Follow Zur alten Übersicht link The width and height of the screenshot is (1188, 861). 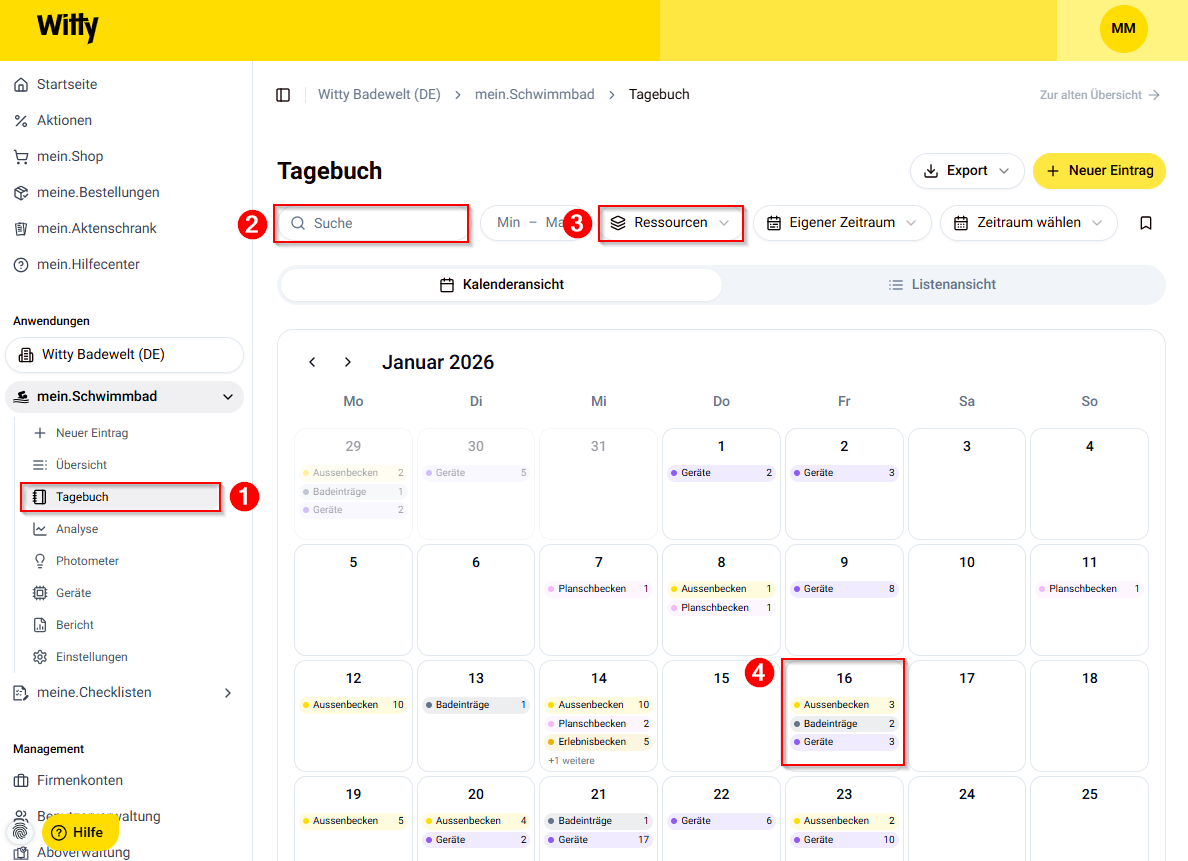pyautogui.click(x=1099, y=95)
